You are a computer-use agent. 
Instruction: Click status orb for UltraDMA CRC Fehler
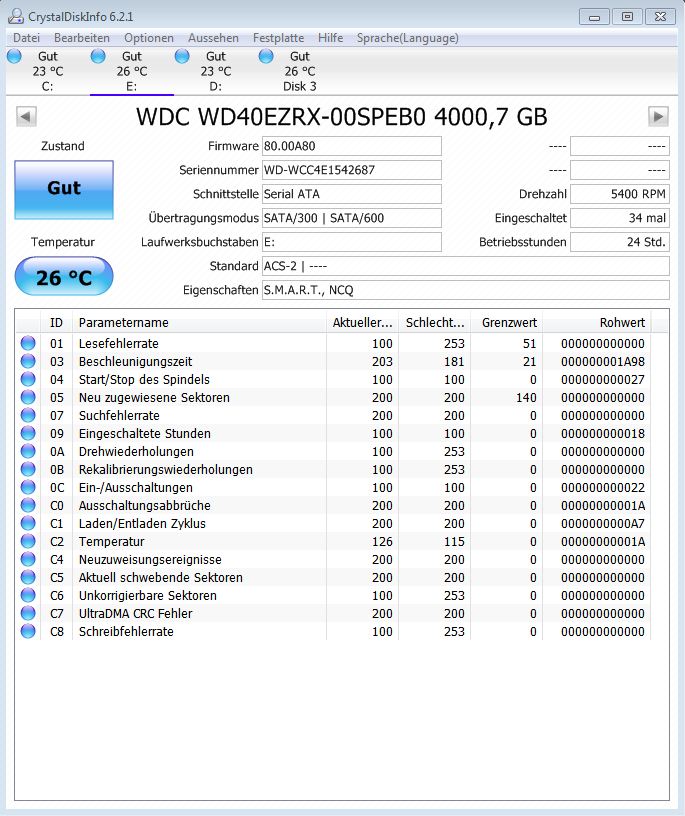[28, 613]
